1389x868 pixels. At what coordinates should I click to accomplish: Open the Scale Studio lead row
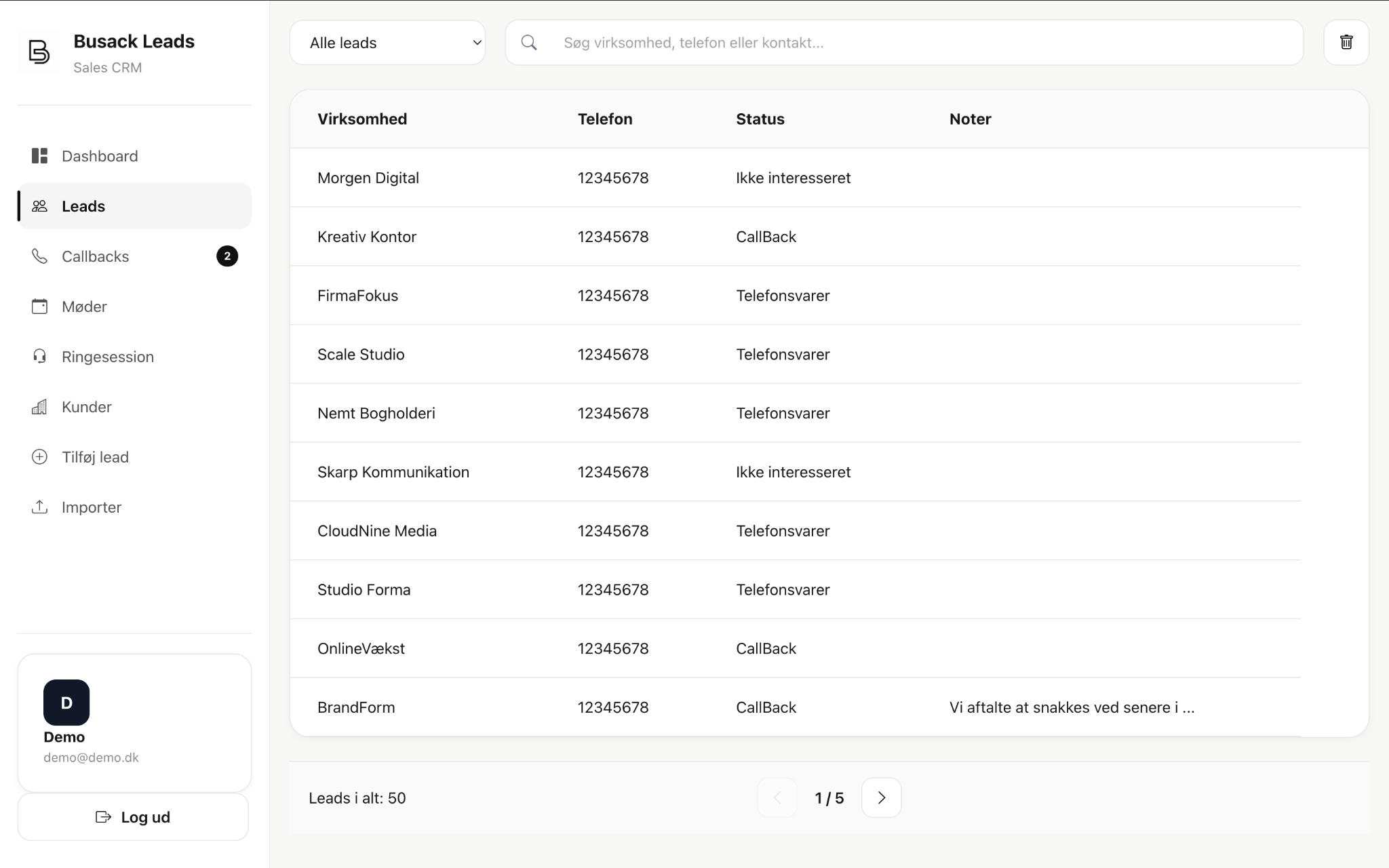tap(795, 354)
